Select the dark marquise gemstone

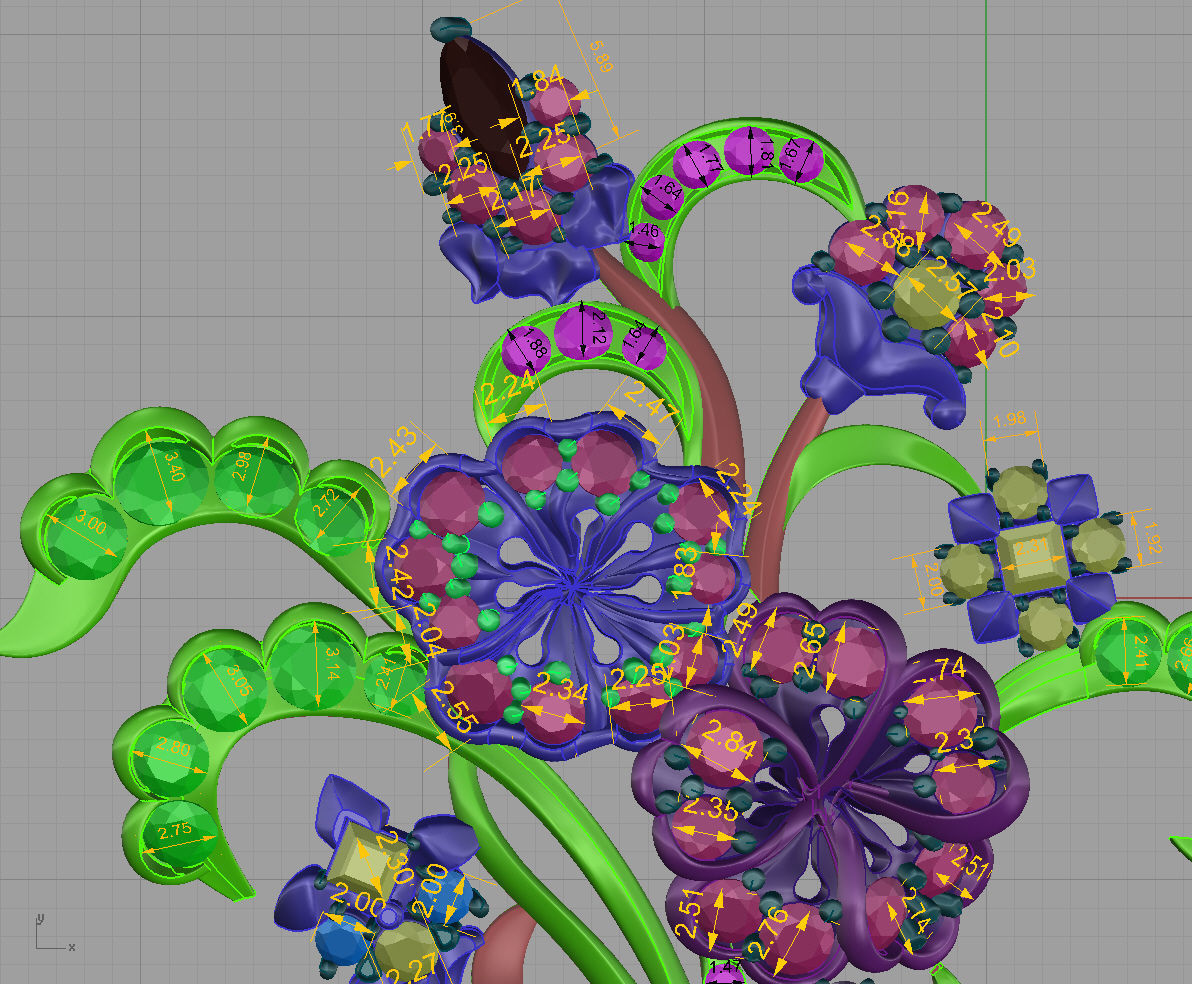click(484, 106)
